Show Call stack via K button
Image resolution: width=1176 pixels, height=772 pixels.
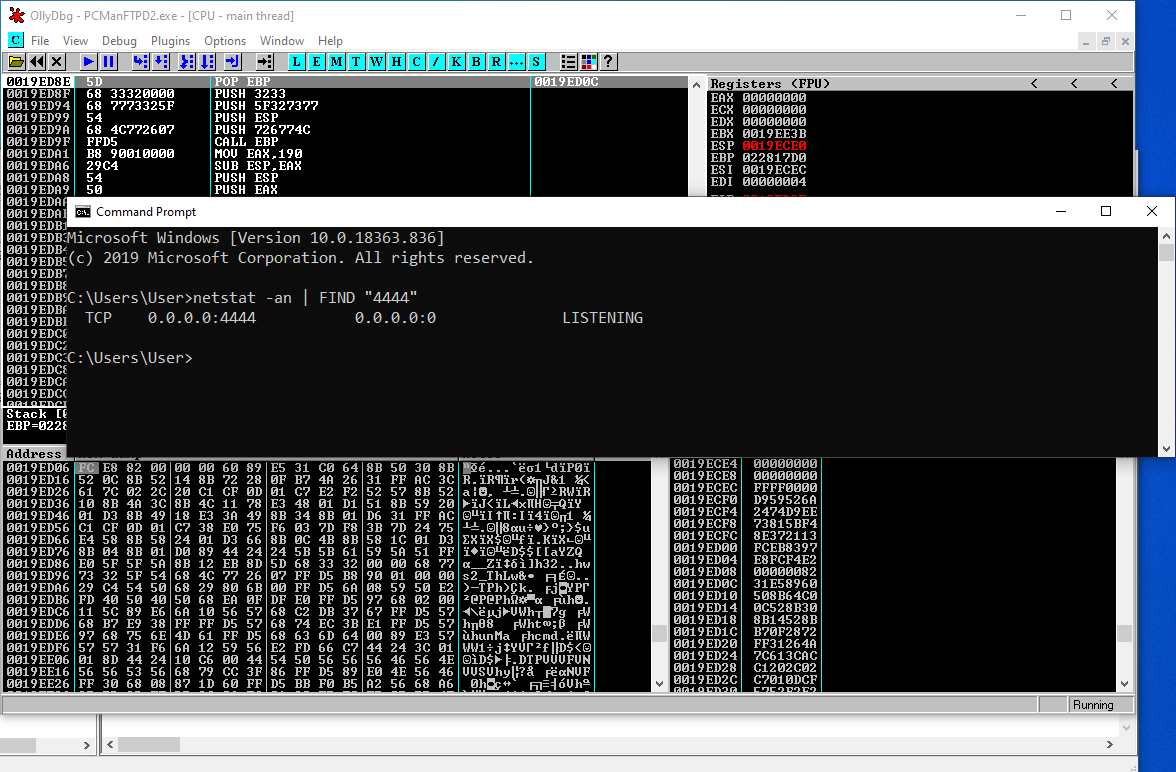[456, 62]
